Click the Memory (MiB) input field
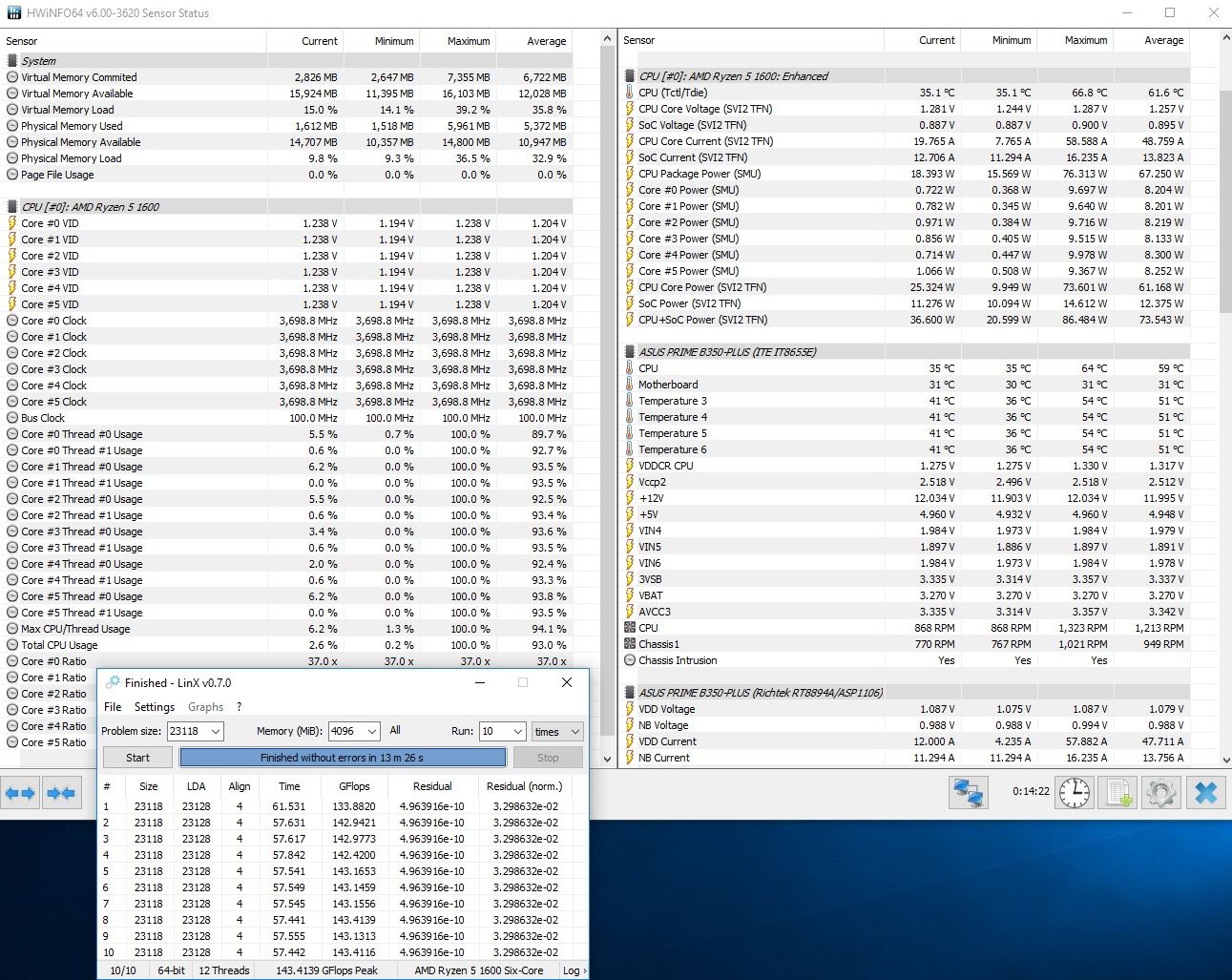Screen dimensions: 1232x980 [347, 731]
